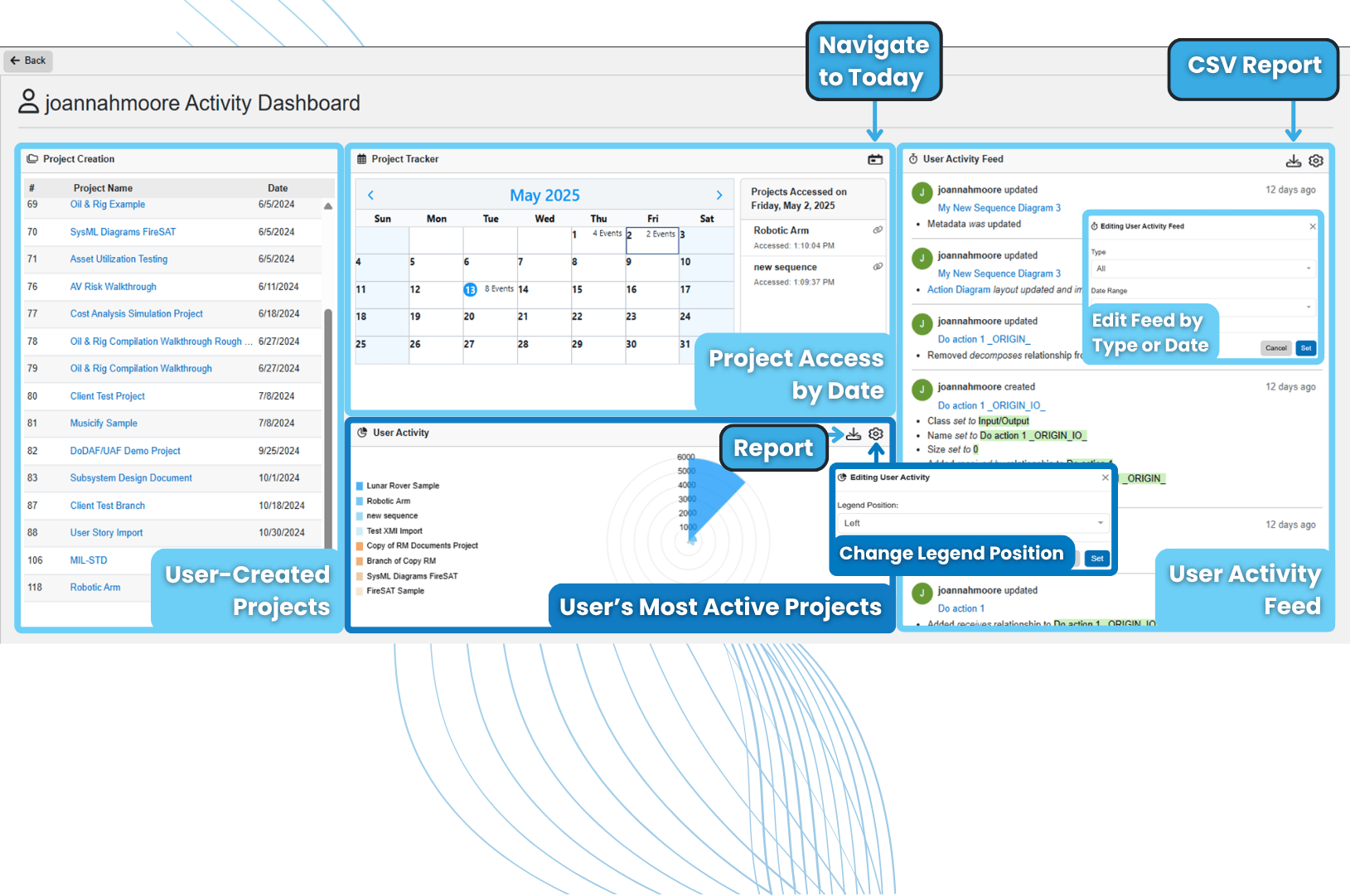Click Set in Editing User Activity dialog
This screenshot has width=1355, height=896.
(1097, 559)
